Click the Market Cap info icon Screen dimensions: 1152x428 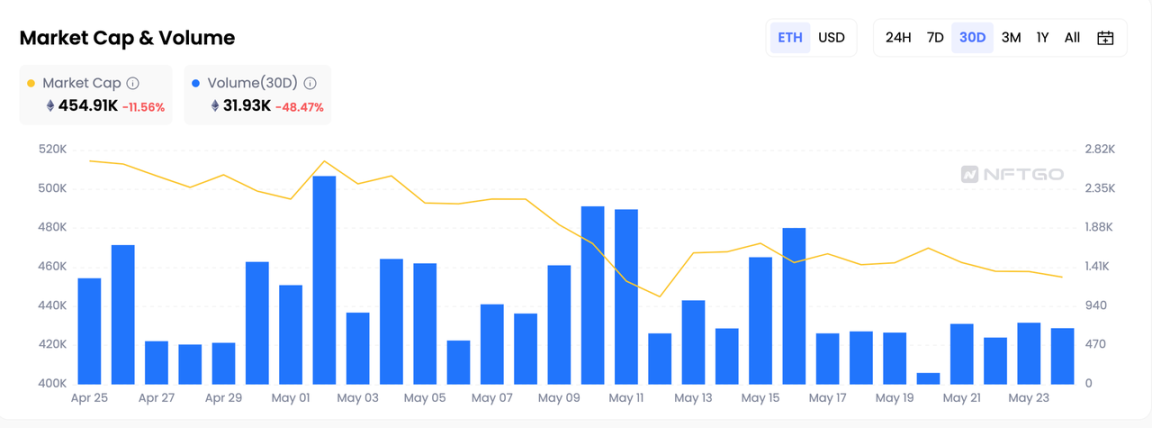(133, 84)
